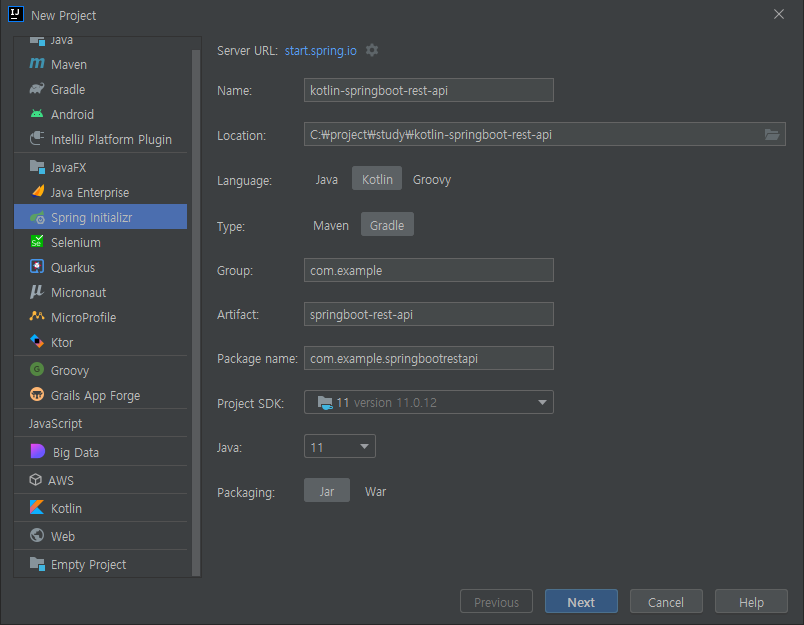804x625 pixels.
Task: Click the Help button
Action: tap(751, 602)
